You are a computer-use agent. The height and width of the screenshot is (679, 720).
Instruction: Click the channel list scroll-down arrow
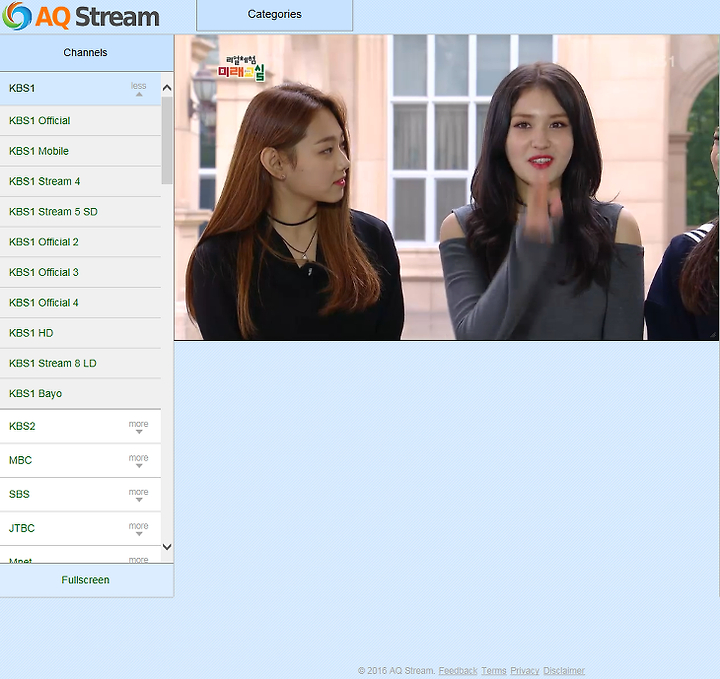point(167,547)
